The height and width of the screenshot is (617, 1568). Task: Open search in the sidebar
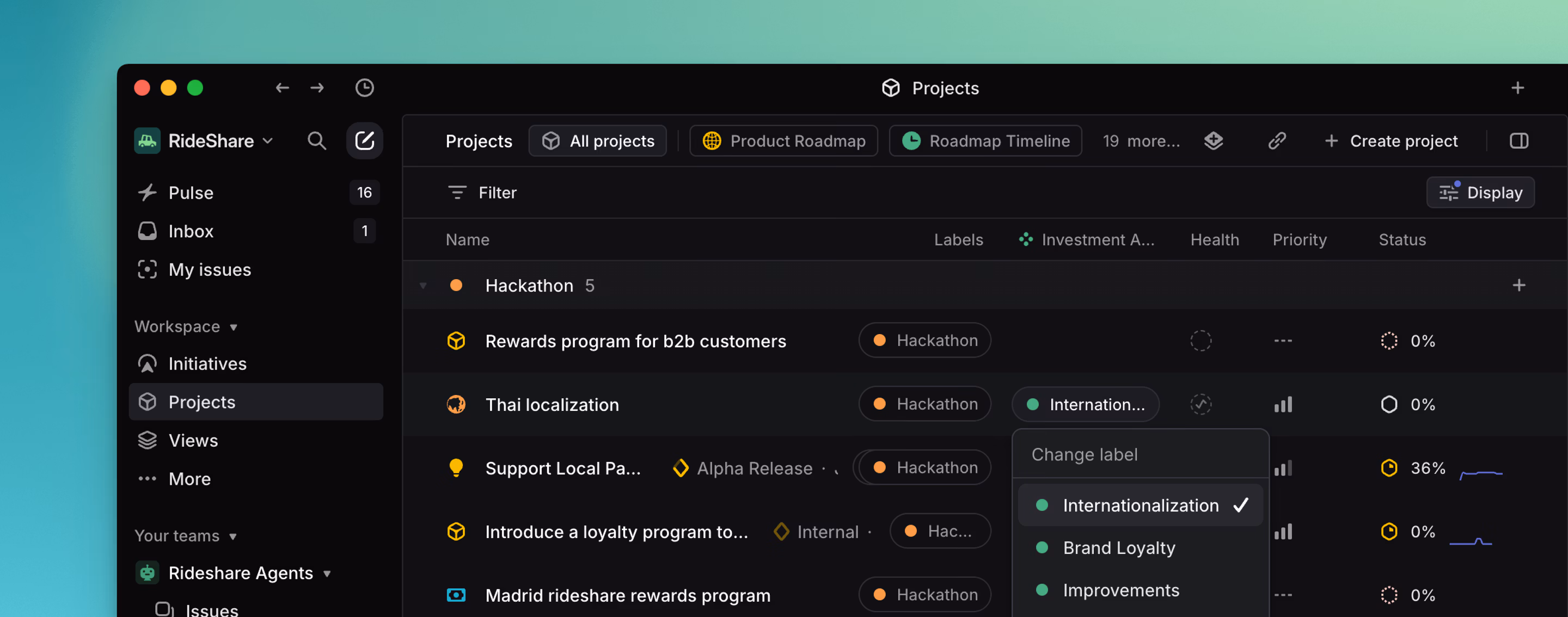tap(316, 140)
